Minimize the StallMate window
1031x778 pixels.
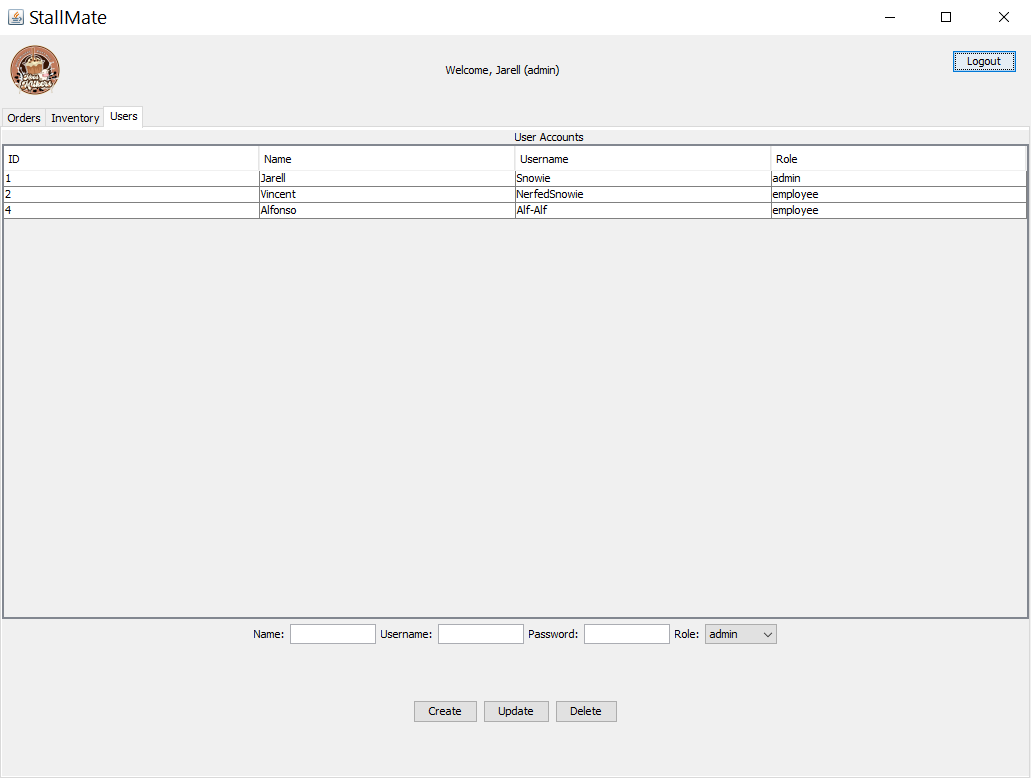890,17
